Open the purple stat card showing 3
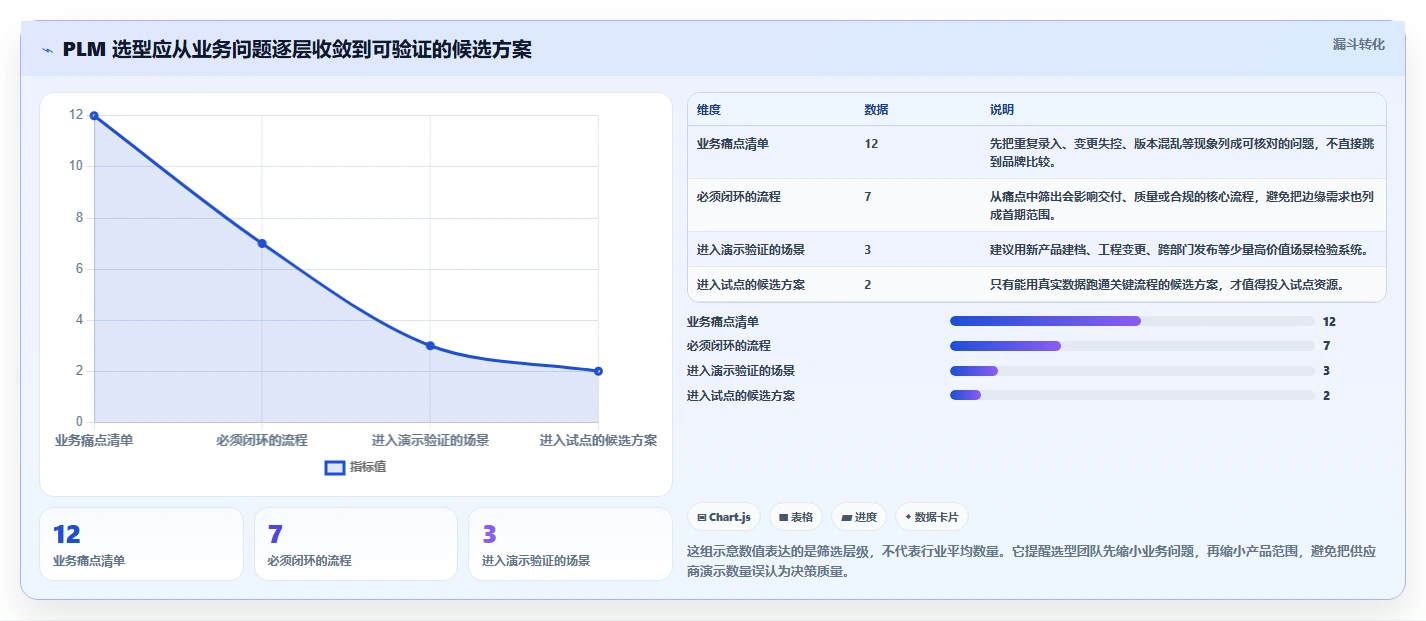The image size is (1426, 621). tap(570, 544)
